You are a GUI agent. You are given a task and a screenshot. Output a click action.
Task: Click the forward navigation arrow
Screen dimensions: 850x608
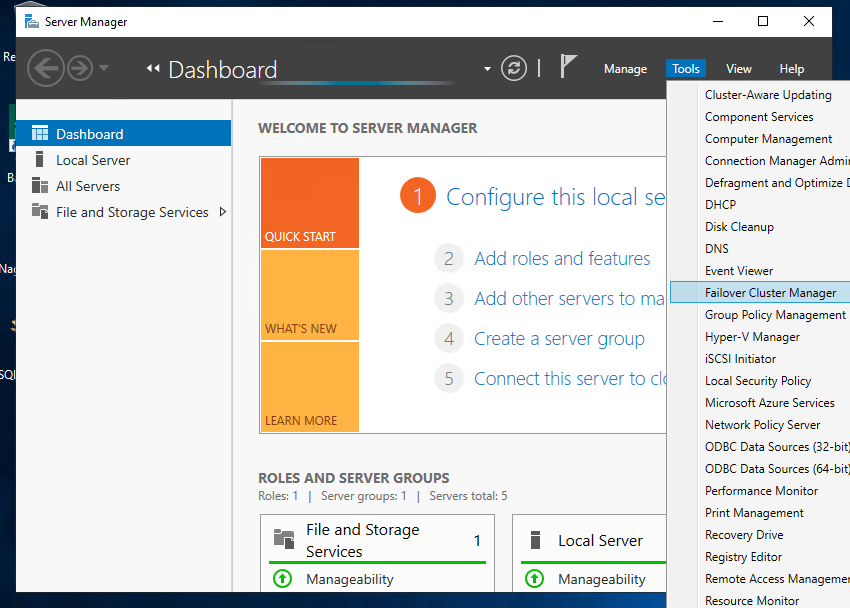point(80,68)
